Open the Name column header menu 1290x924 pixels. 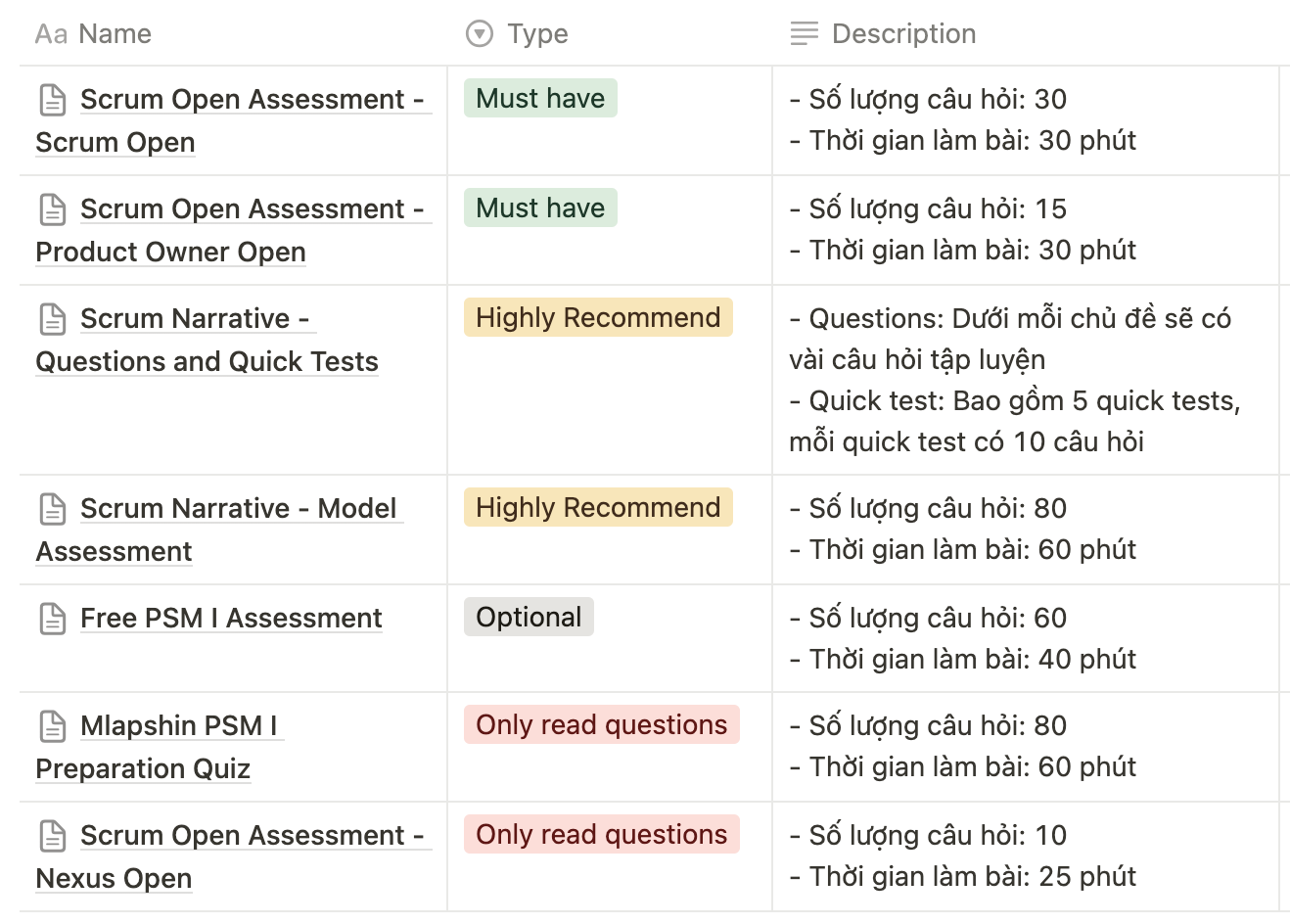click(x=233, y=34)
